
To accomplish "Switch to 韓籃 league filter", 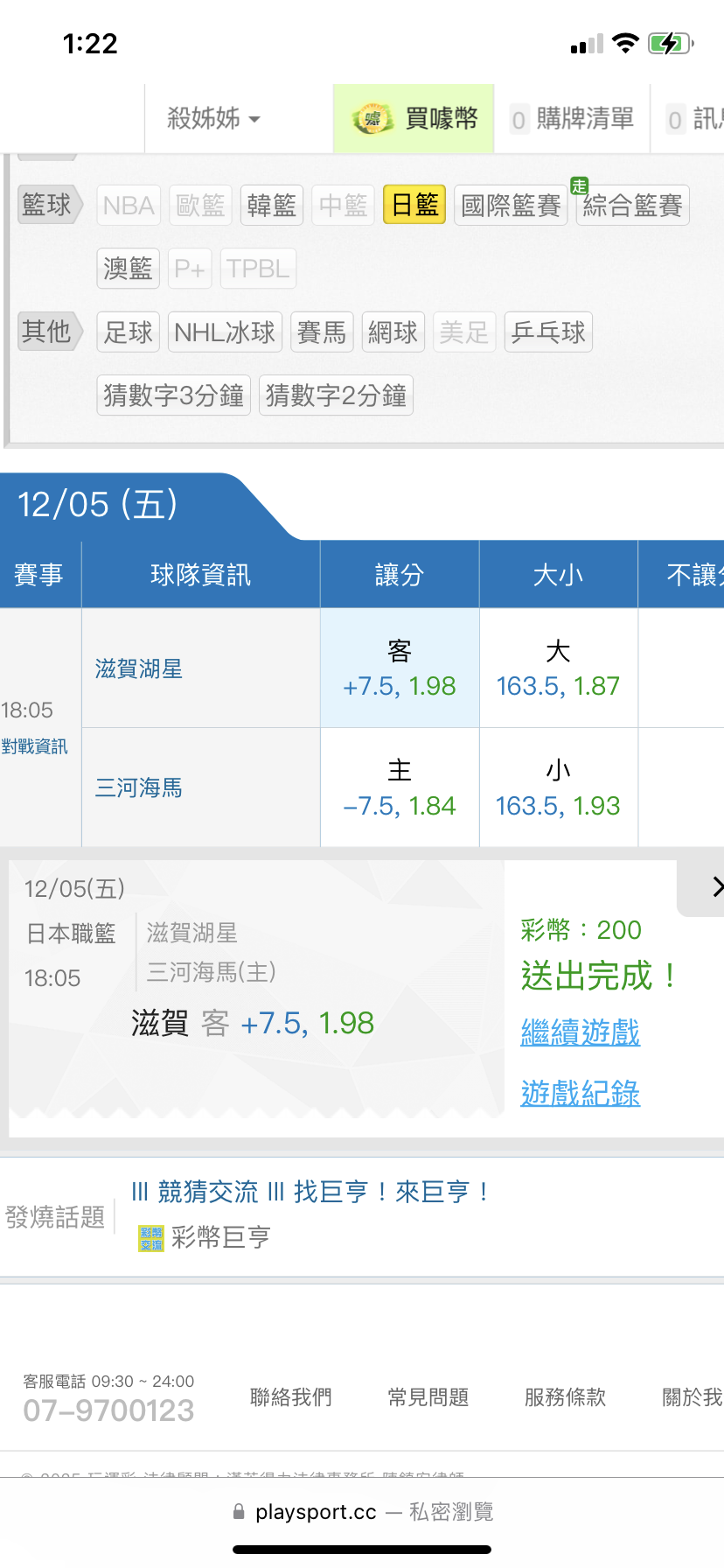I will pos(271,206).
